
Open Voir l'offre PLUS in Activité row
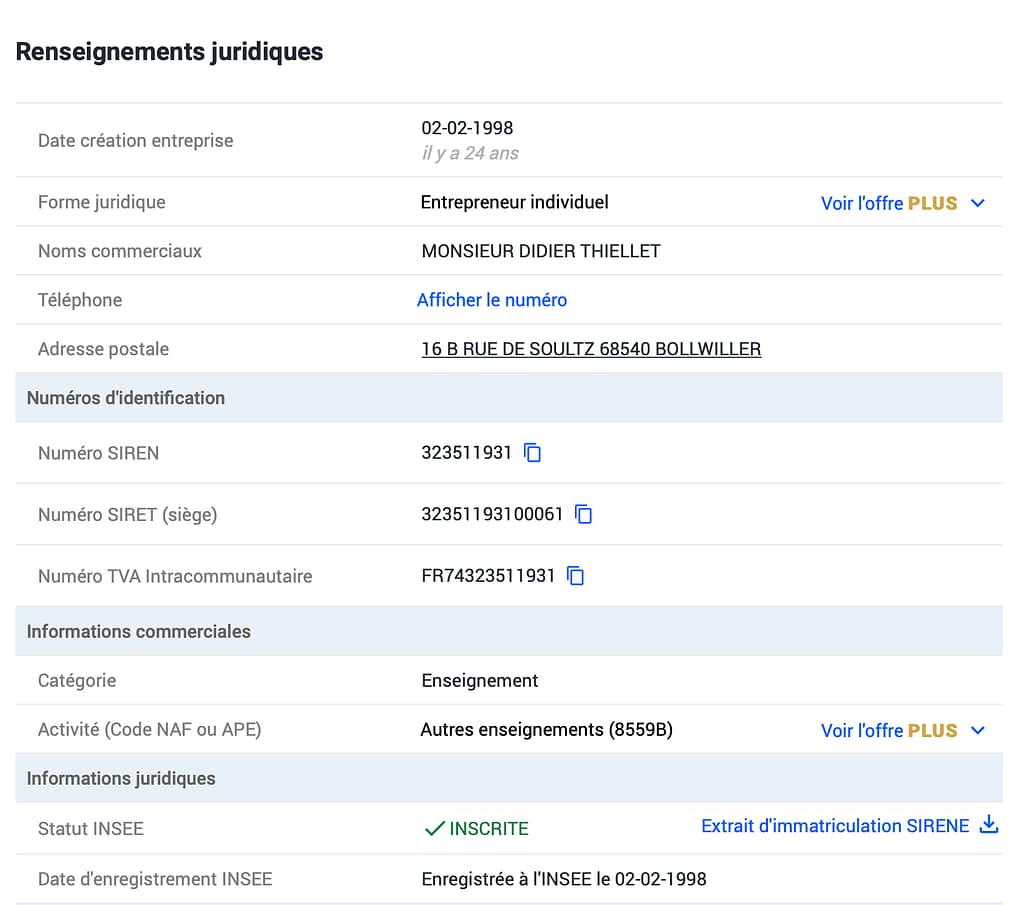click(888, 731)
